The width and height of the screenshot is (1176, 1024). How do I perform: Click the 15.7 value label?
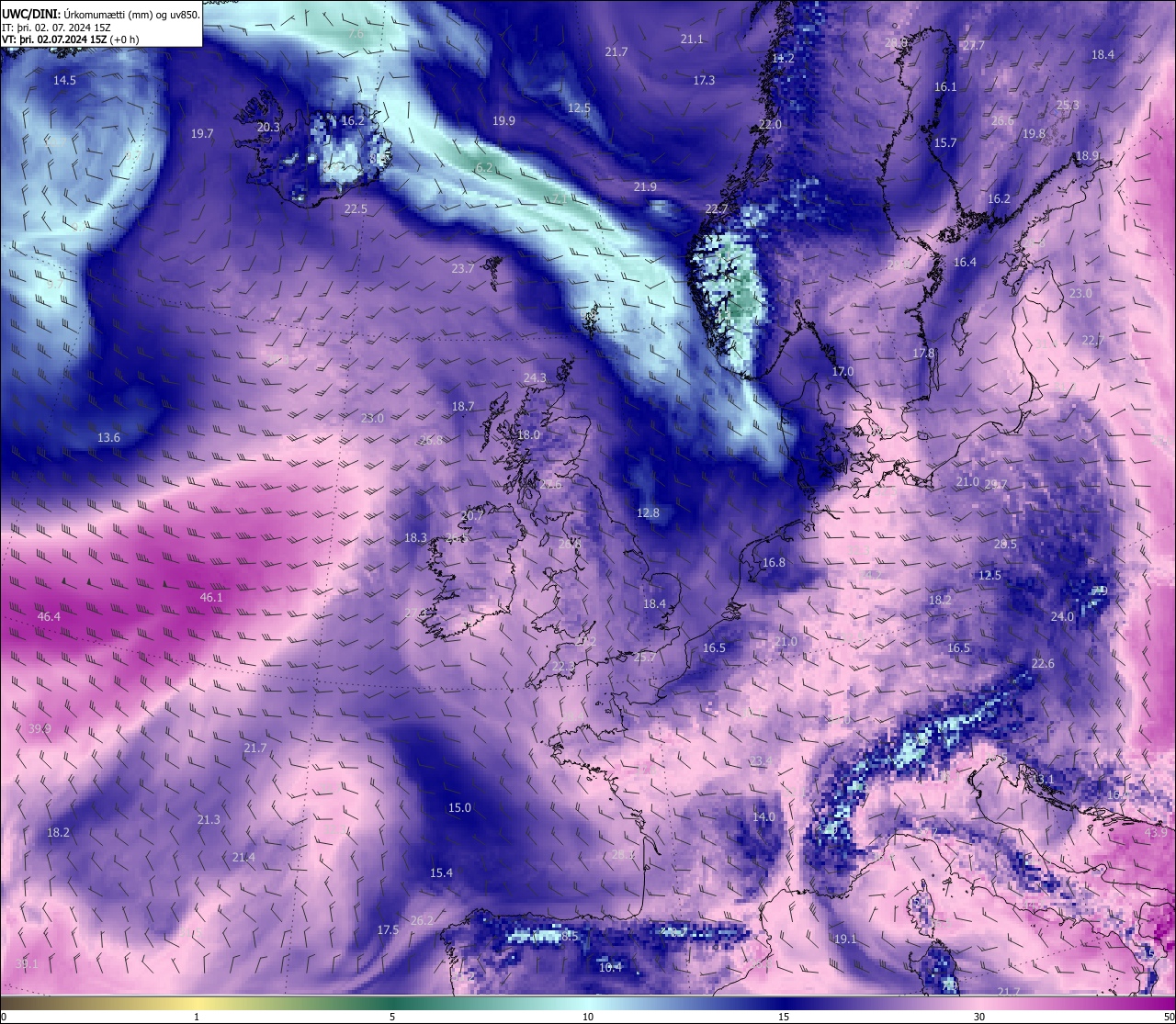945,142
